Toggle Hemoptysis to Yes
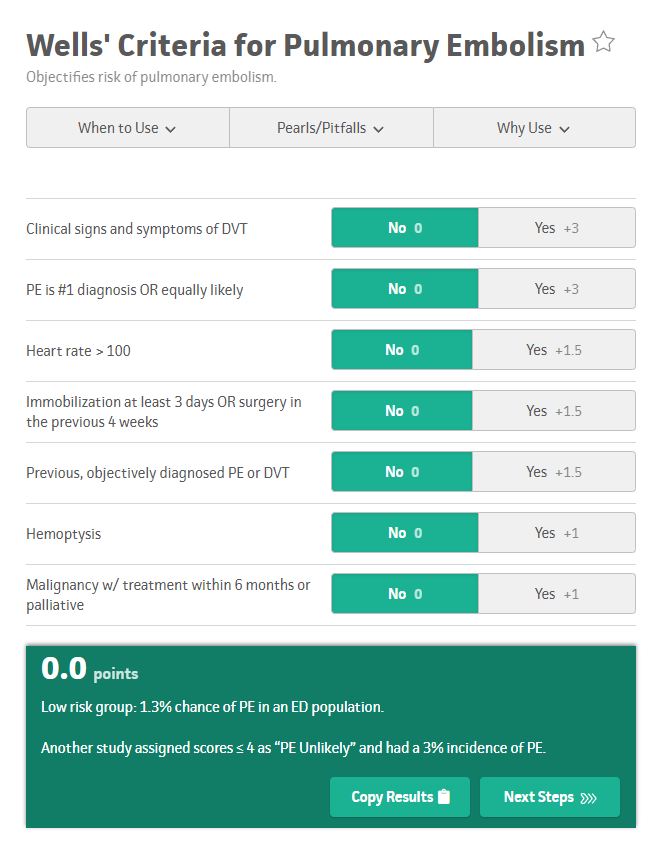The width and height of the screenshot is (649, 842). (556, 533)
